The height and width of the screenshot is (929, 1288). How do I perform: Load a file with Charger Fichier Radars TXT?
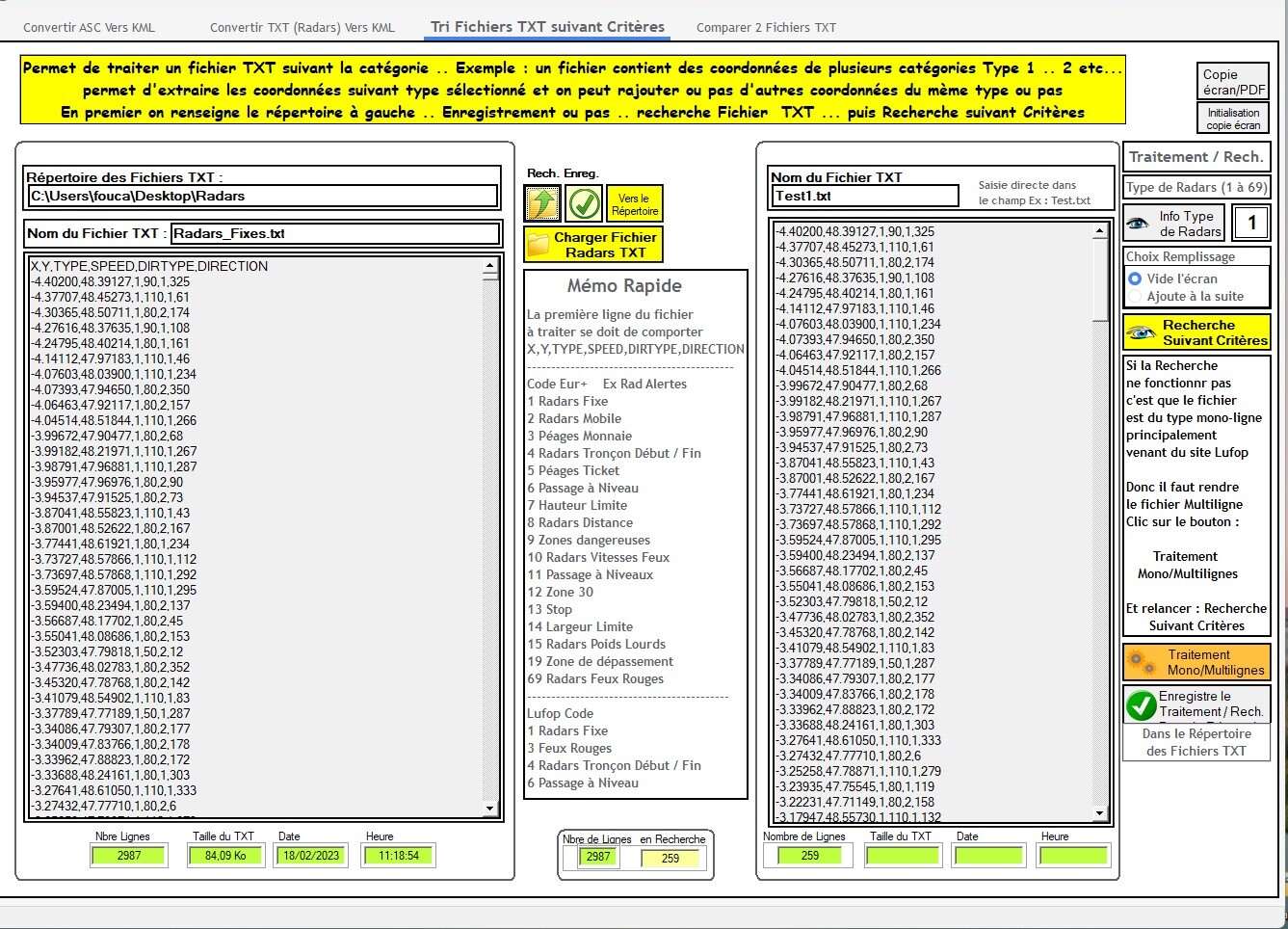[593, 245]
